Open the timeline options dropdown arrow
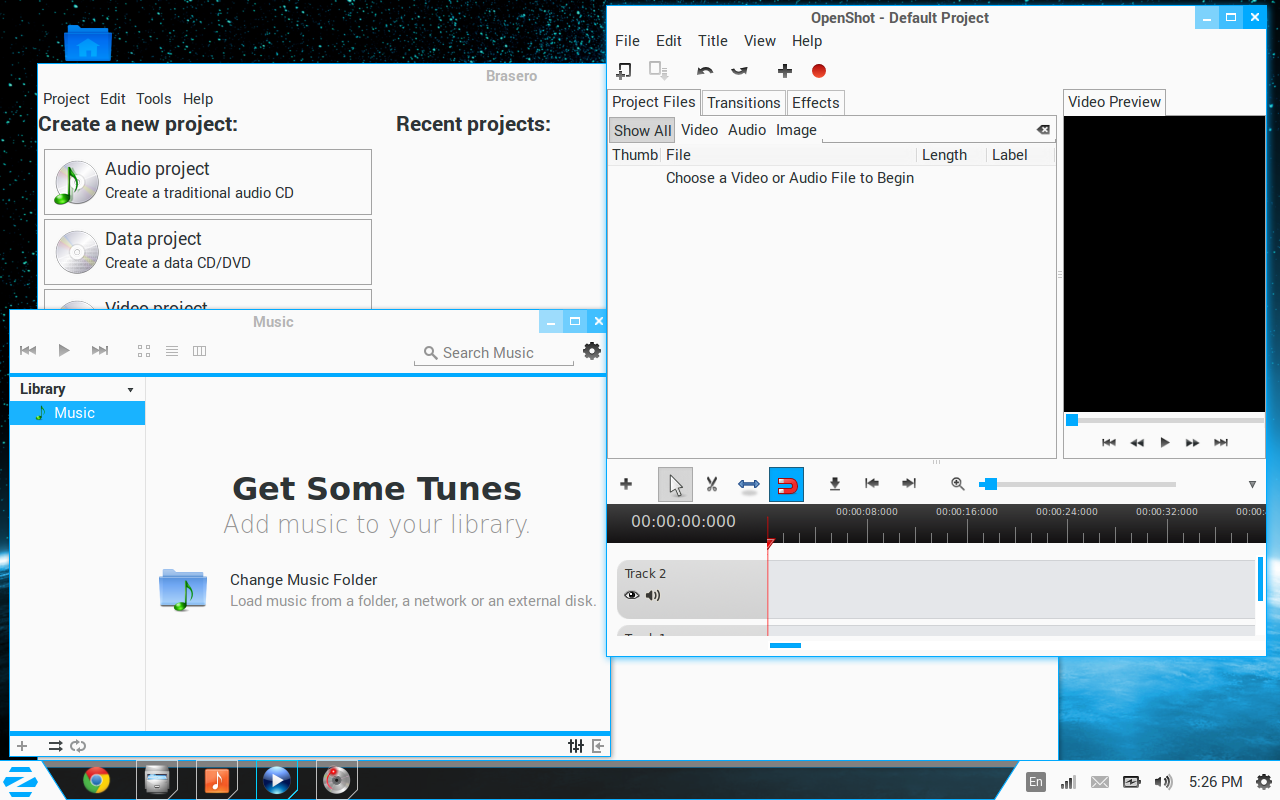1280x800 pixels. pyautogui.click(x=1252, y=485)
